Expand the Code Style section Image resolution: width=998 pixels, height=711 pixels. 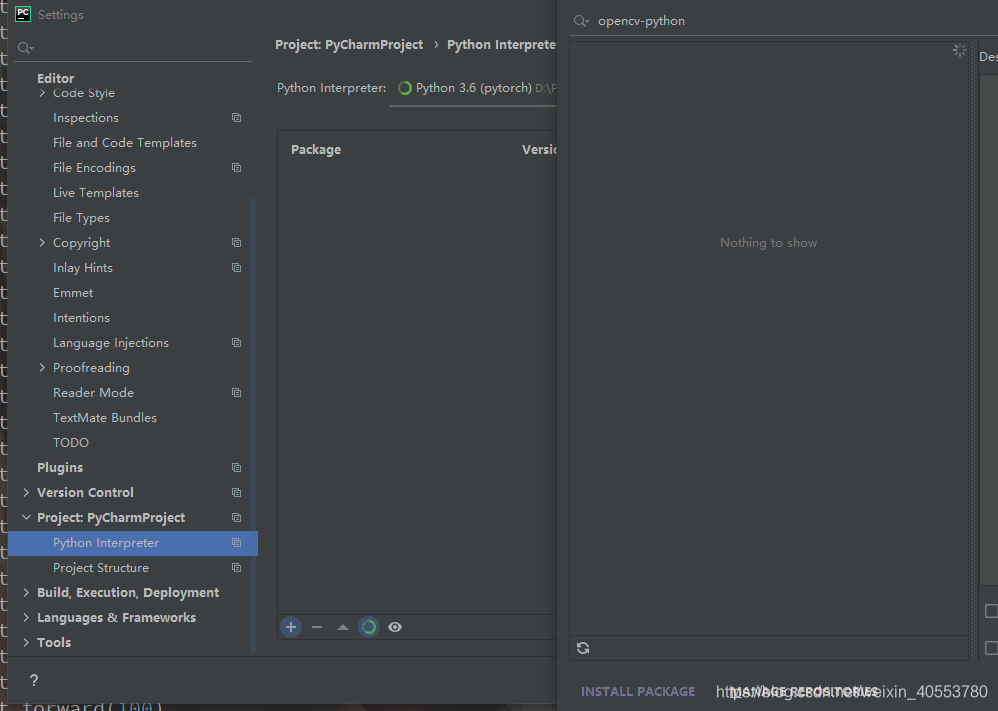pyautogui.click(x=42, y=93)
